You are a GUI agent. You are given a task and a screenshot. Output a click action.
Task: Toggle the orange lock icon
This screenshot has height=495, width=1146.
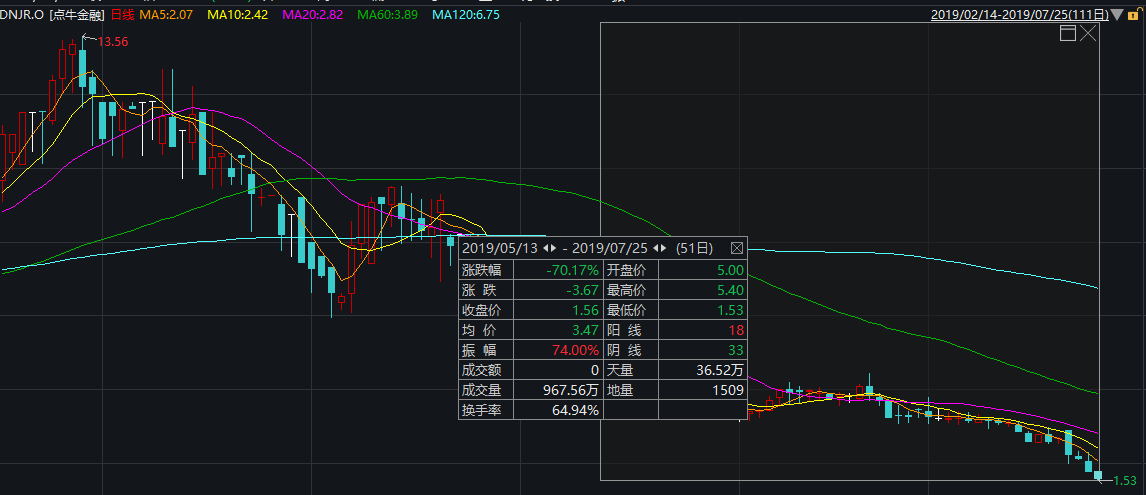pyautogui.click(x=1133, y=15)
